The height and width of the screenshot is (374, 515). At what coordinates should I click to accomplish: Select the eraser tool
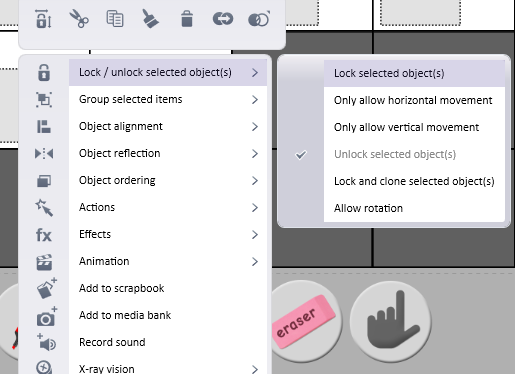304,322
